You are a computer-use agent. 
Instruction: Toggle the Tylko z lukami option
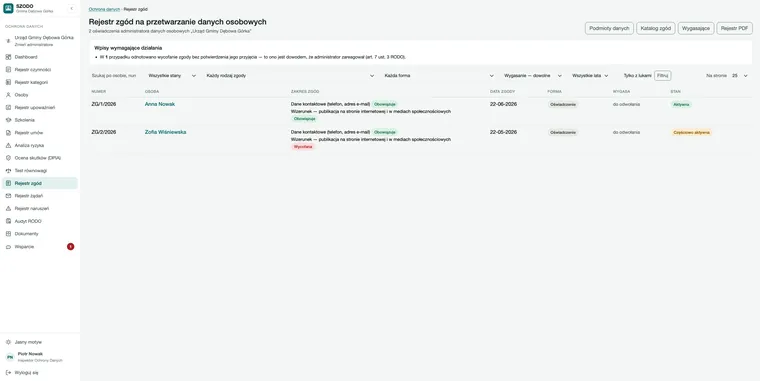[x=637, y=76]
